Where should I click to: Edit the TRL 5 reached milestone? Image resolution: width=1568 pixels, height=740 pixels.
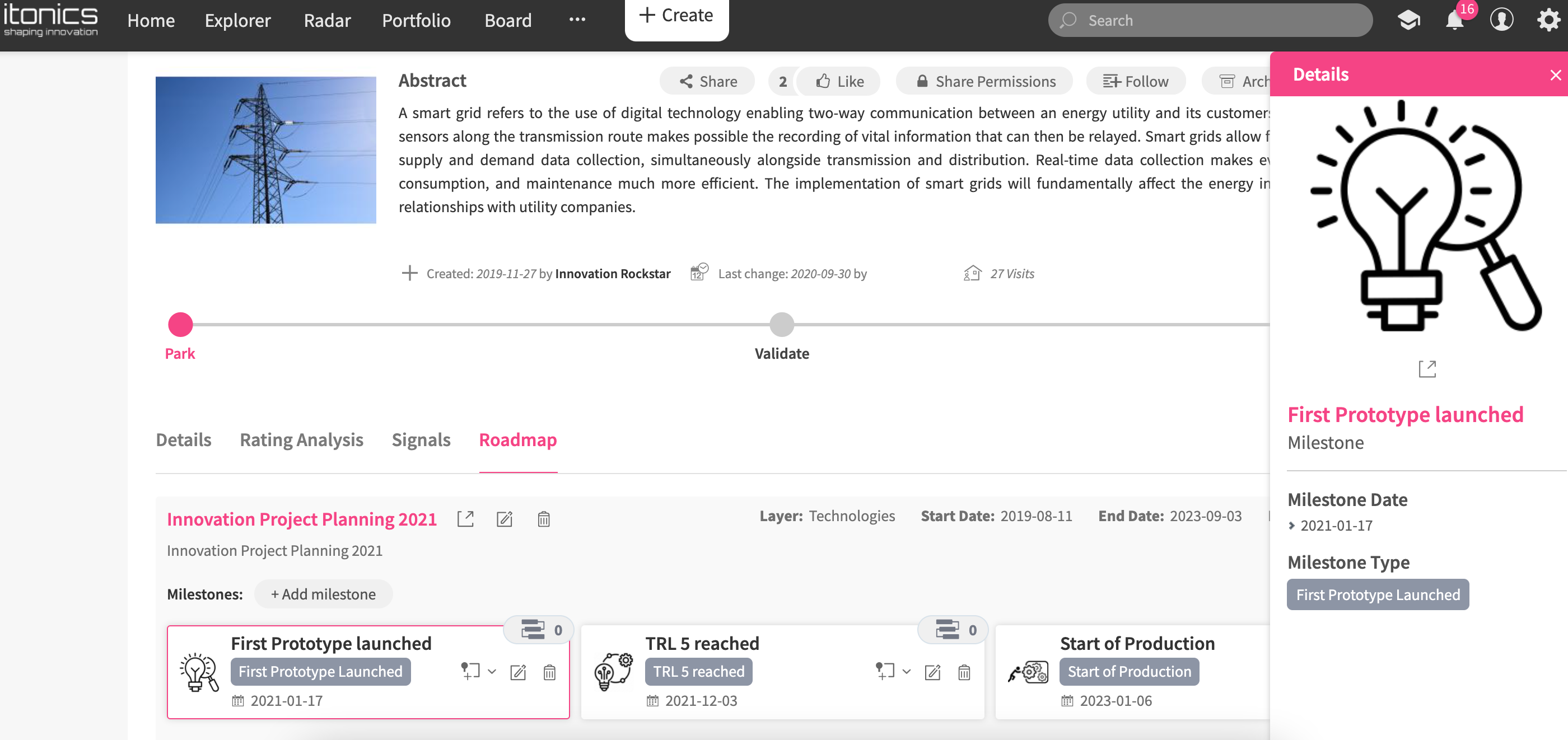point(932,672)
